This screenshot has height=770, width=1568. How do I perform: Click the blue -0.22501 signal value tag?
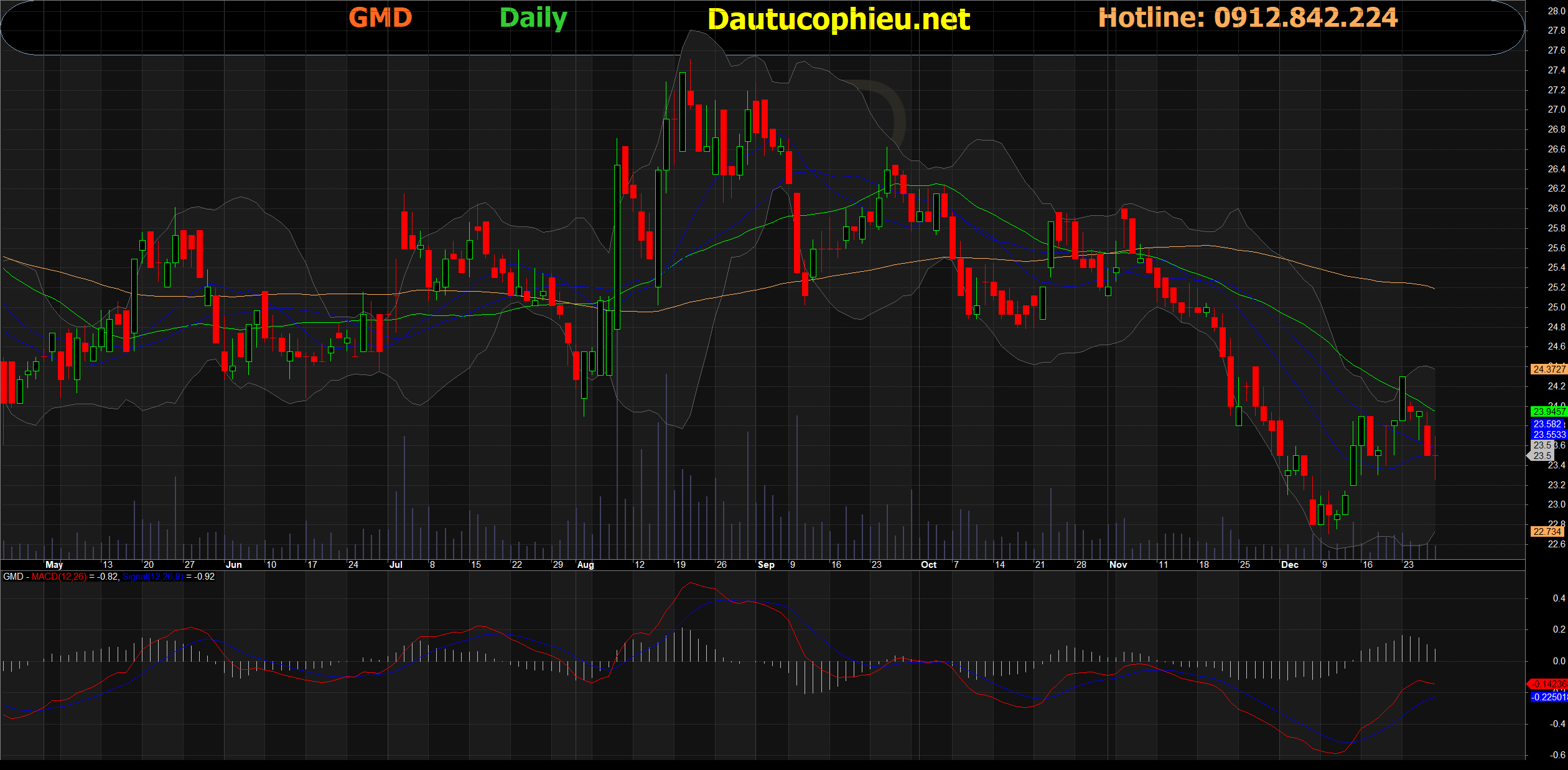pos(1549,697)
